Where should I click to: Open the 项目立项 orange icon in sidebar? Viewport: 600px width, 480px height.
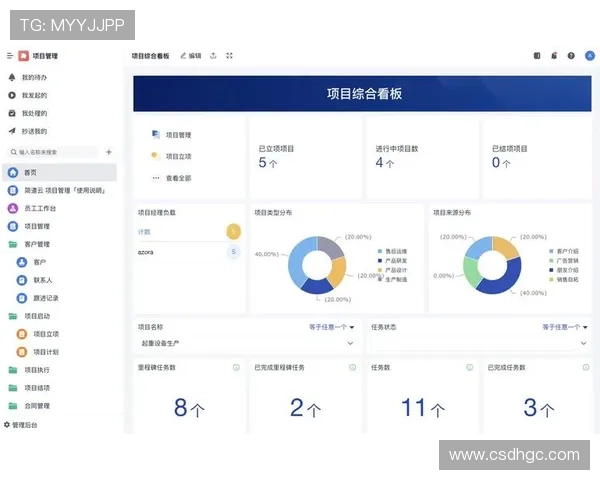tap(22, 334)
